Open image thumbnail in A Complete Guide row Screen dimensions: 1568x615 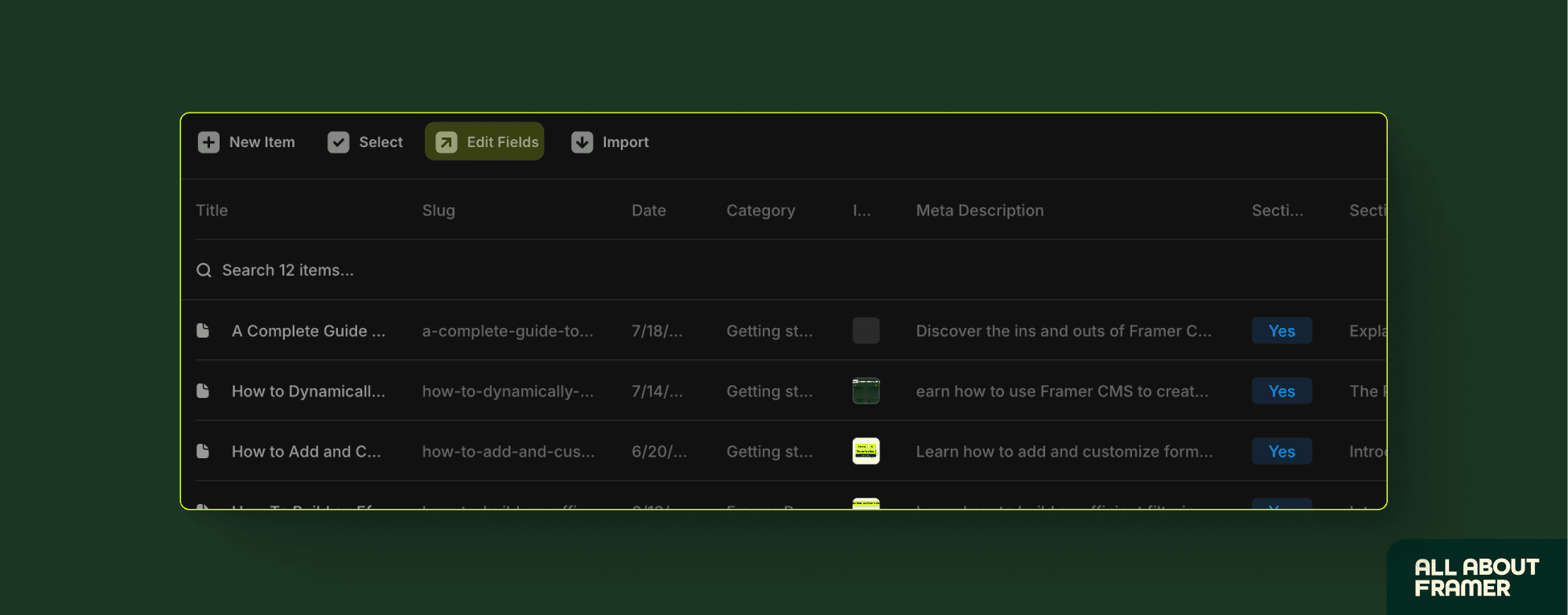click(x=866, y=330)
